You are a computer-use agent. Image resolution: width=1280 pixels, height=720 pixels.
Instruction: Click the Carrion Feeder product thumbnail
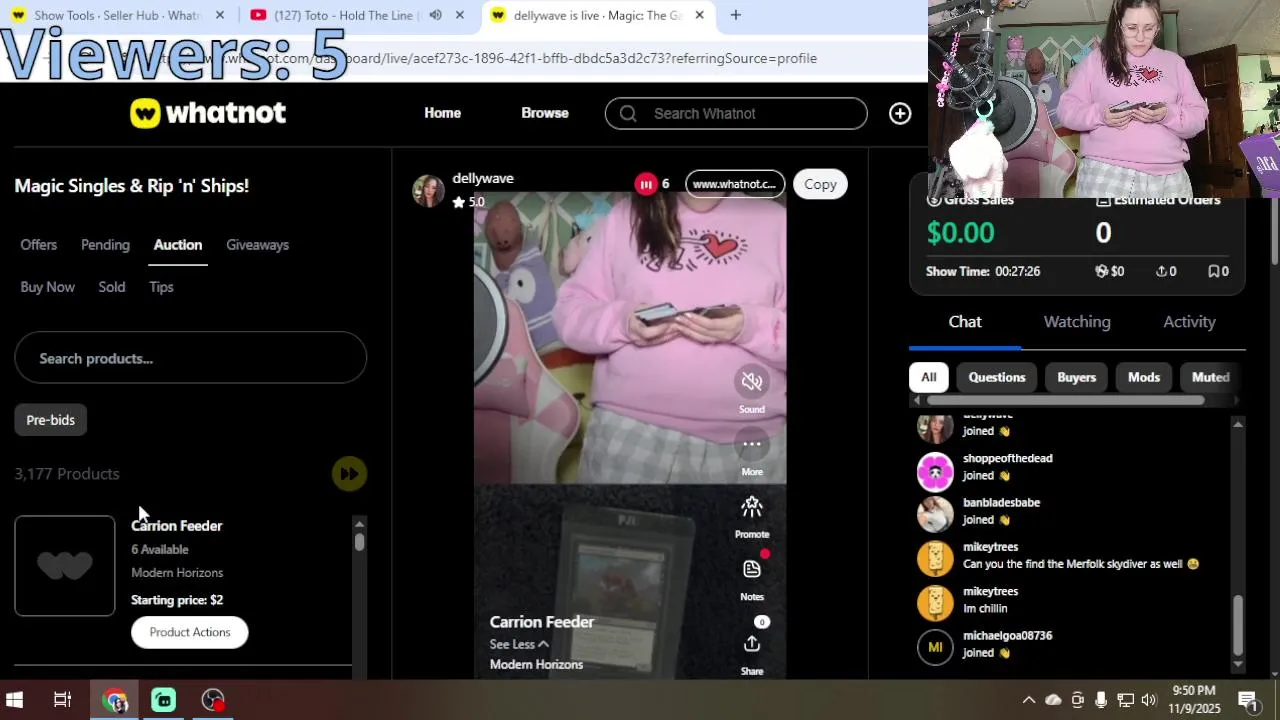[65, 566]
